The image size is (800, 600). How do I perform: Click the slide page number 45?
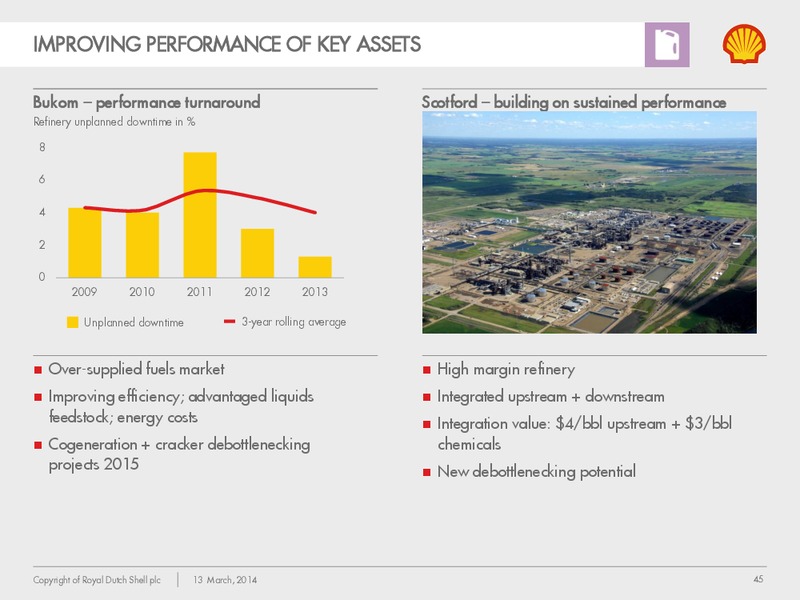click(758, 579)
